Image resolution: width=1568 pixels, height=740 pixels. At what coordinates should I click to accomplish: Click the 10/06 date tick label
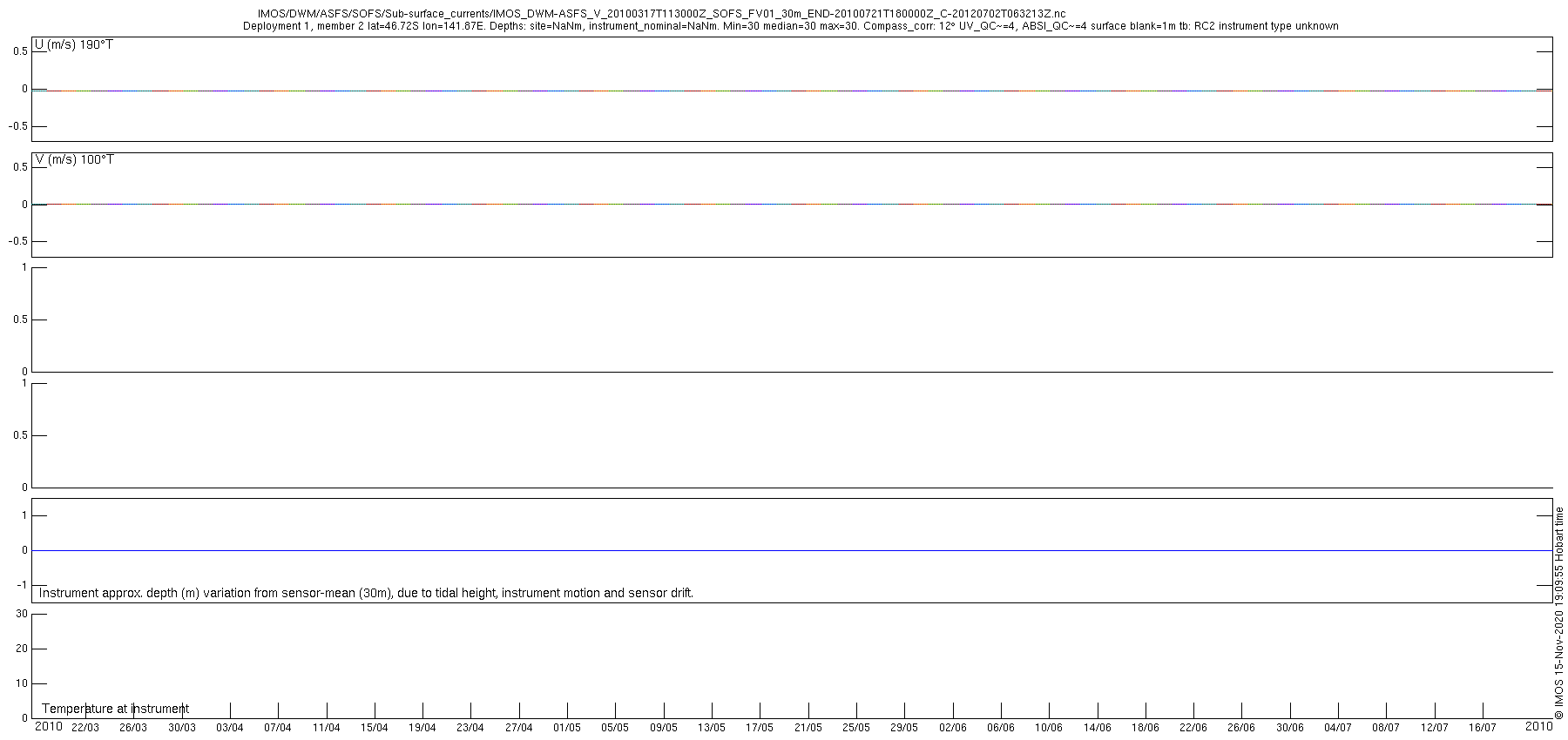tap(1049, 728)
